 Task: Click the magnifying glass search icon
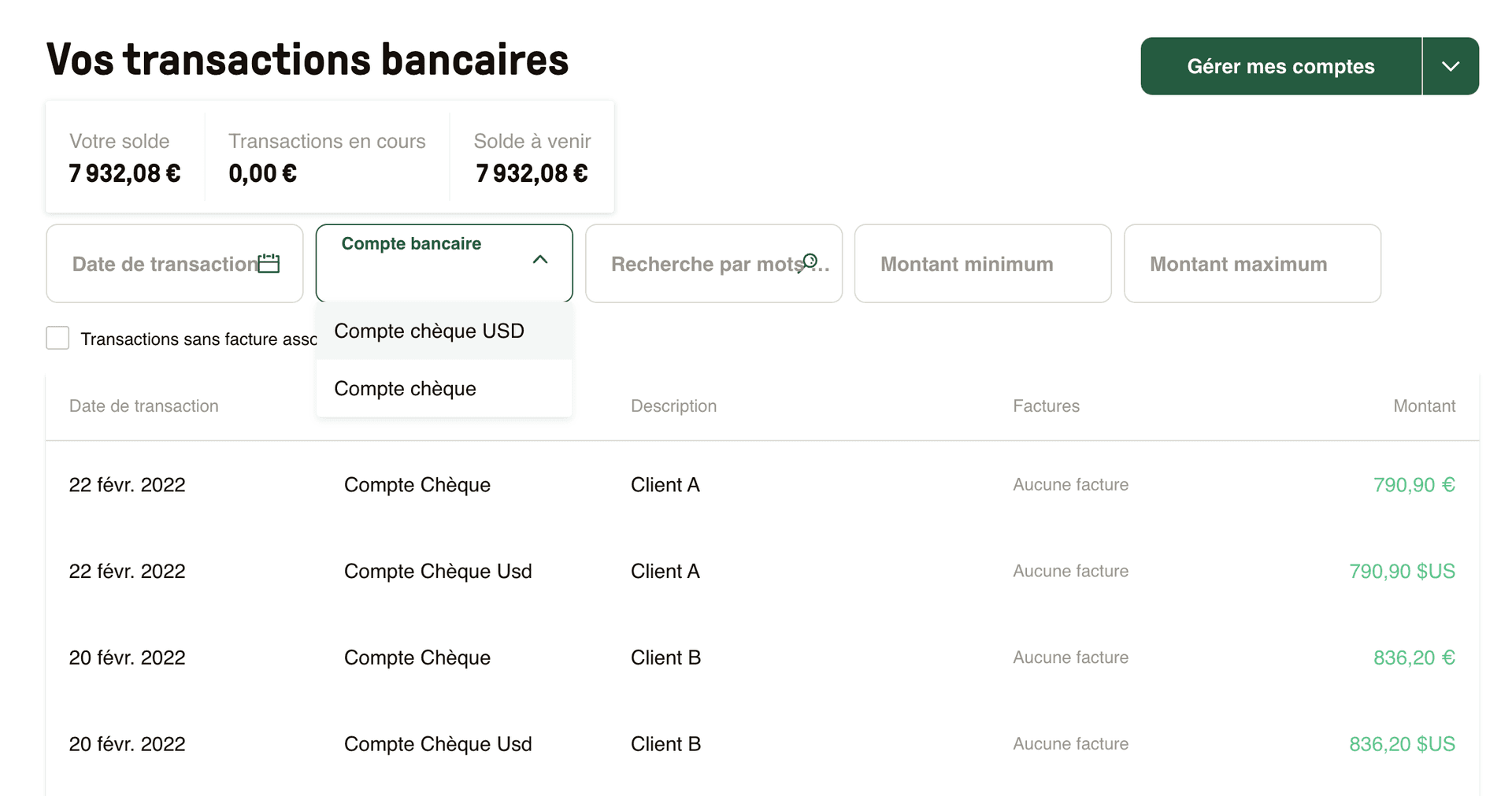[810, 260]
